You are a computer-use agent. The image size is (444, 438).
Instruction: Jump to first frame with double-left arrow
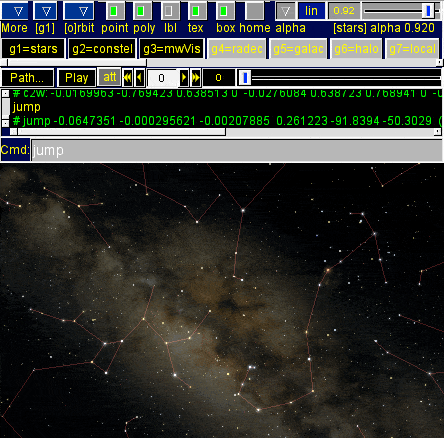click(x=127, y=78)
